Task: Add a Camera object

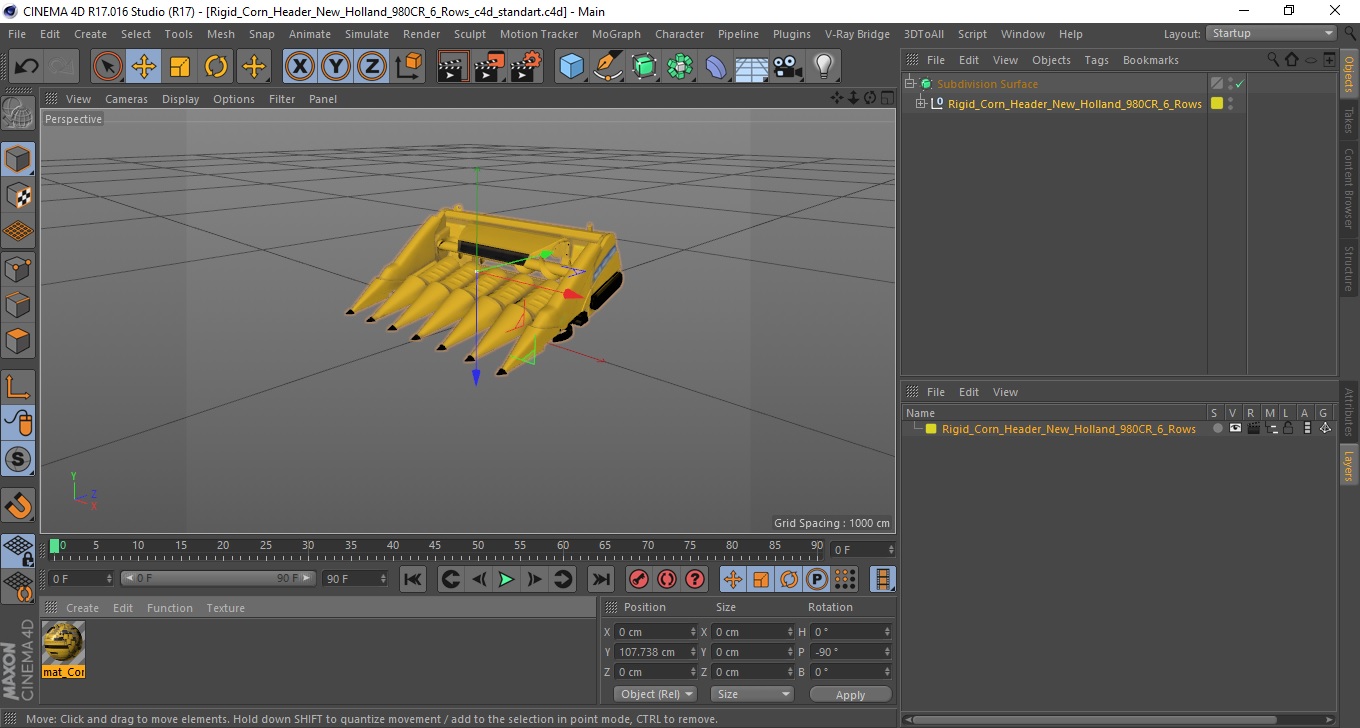Action: point(788,67)
